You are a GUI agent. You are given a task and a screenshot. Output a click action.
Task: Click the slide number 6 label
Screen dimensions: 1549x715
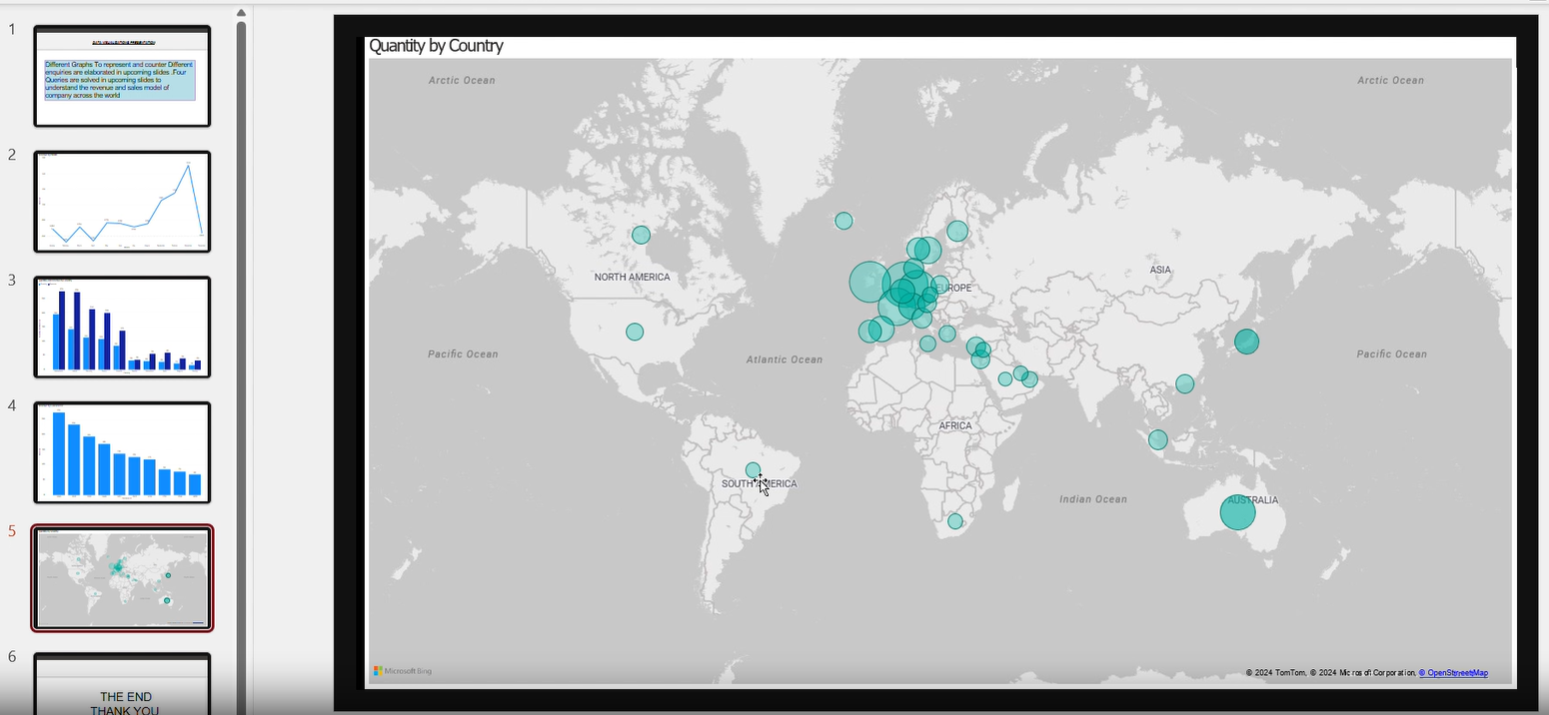(x=12, y=656)
